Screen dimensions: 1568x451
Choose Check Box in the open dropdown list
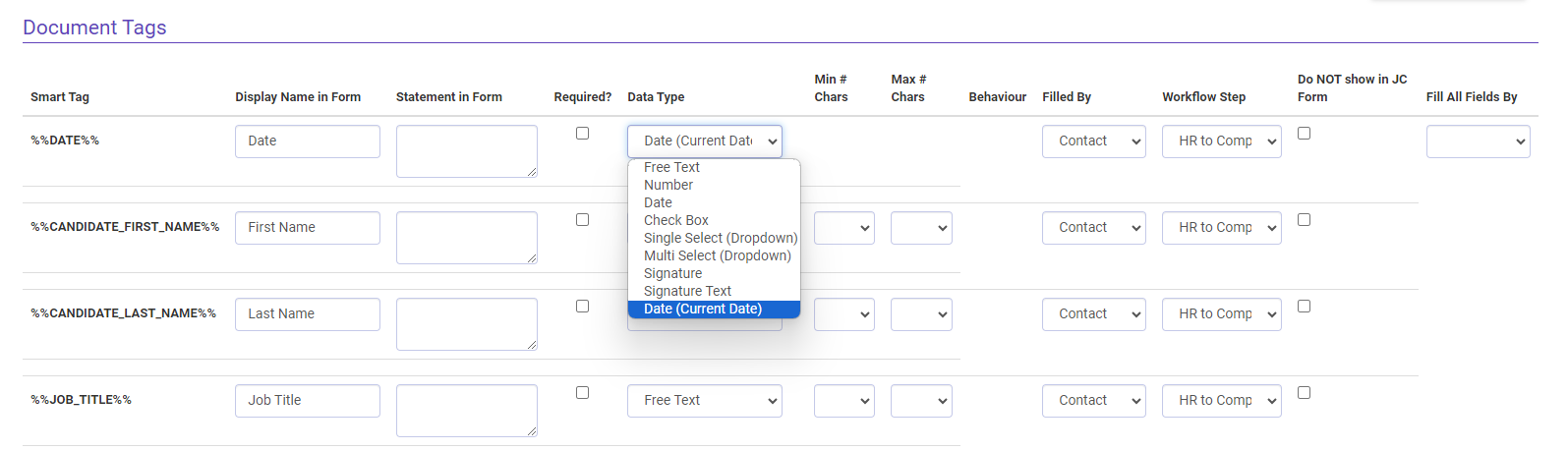(714, 220)
